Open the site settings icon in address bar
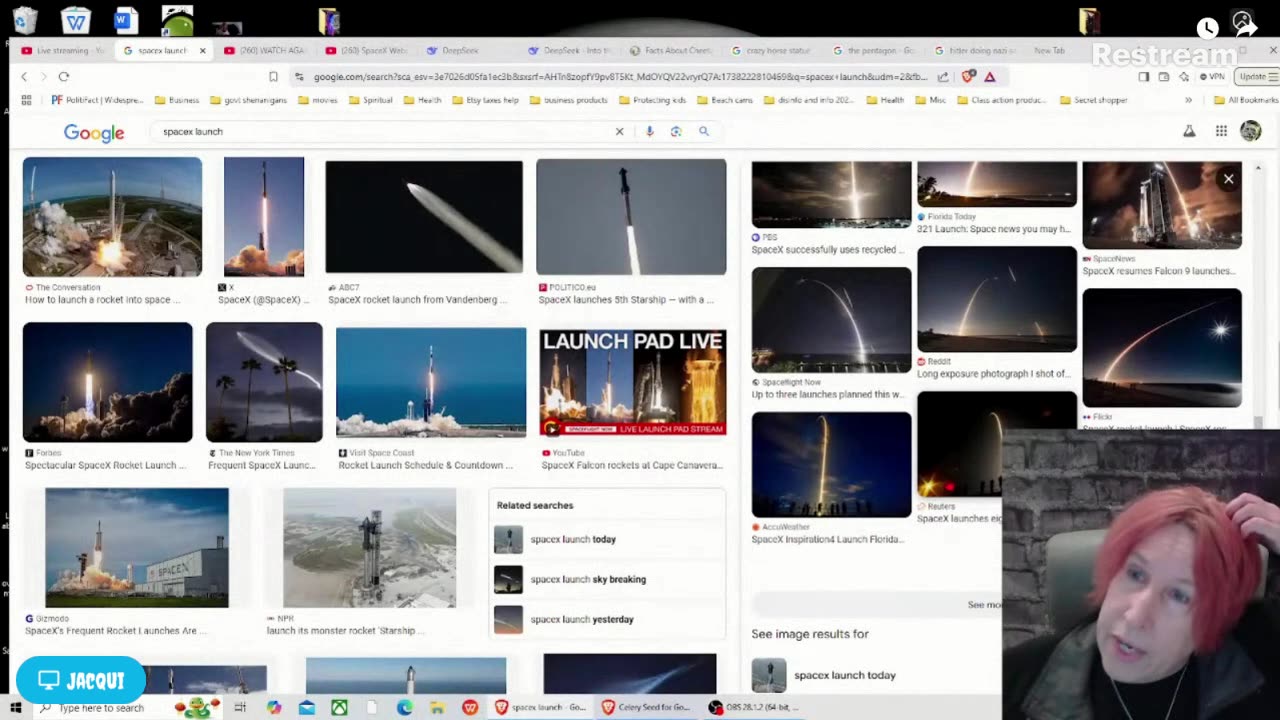The image size is (1280, 720). (x=299, y=77)
